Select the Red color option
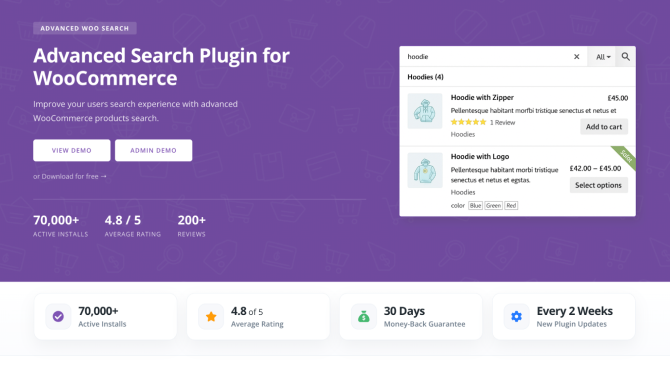 pos(511,205)
